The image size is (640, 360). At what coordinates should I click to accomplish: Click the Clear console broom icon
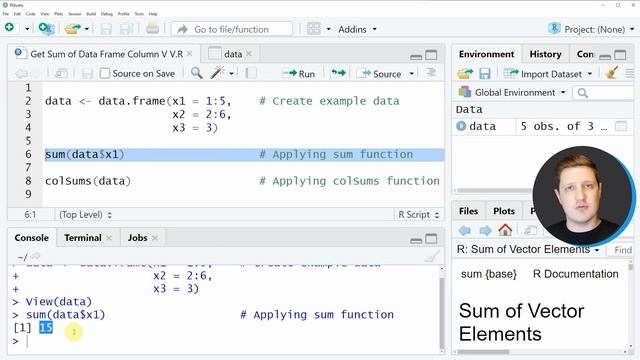coord(432,256)
